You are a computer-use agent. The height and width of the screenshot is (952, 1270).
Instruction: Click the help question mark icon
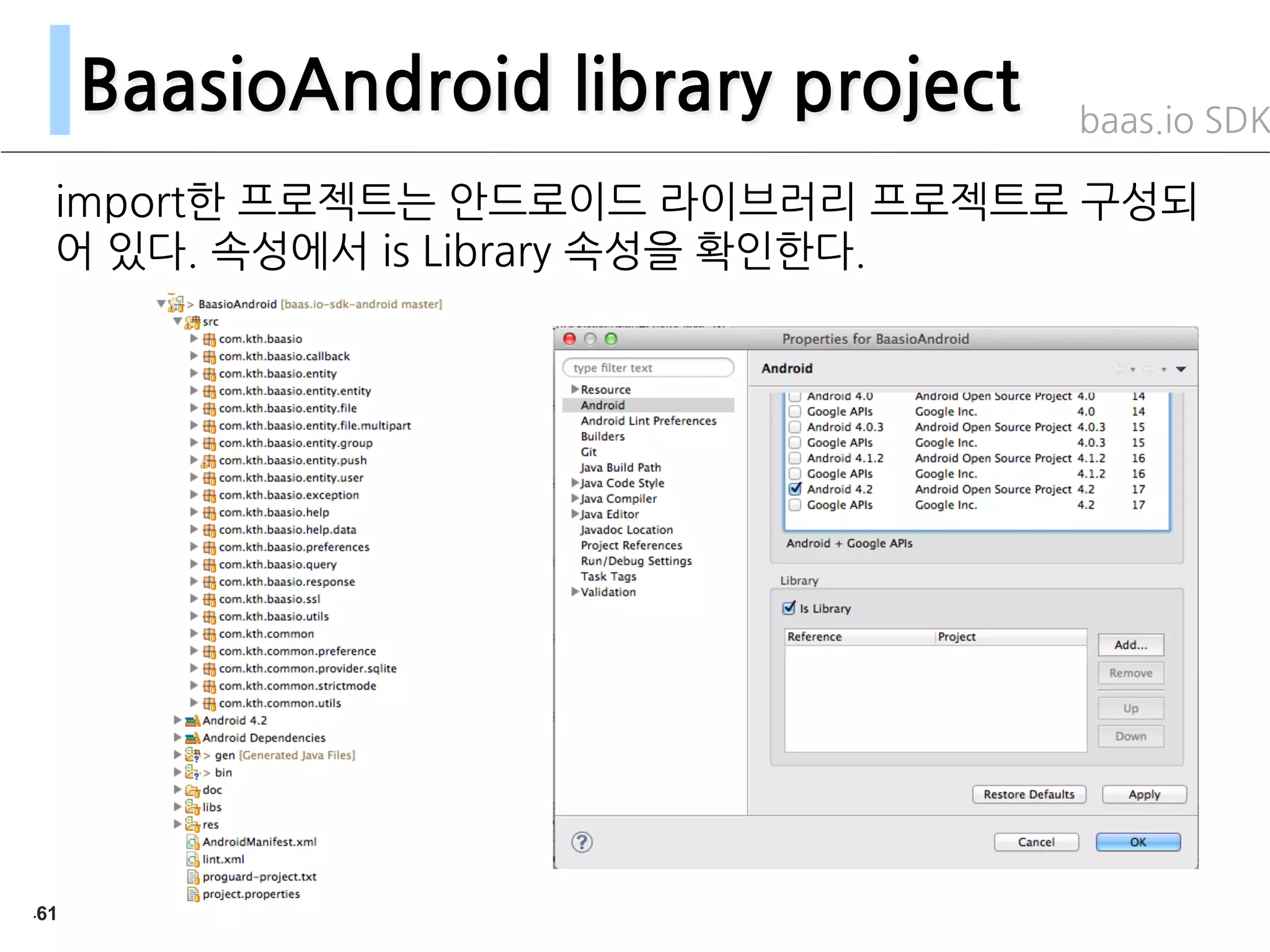click(x=582, y=842)
